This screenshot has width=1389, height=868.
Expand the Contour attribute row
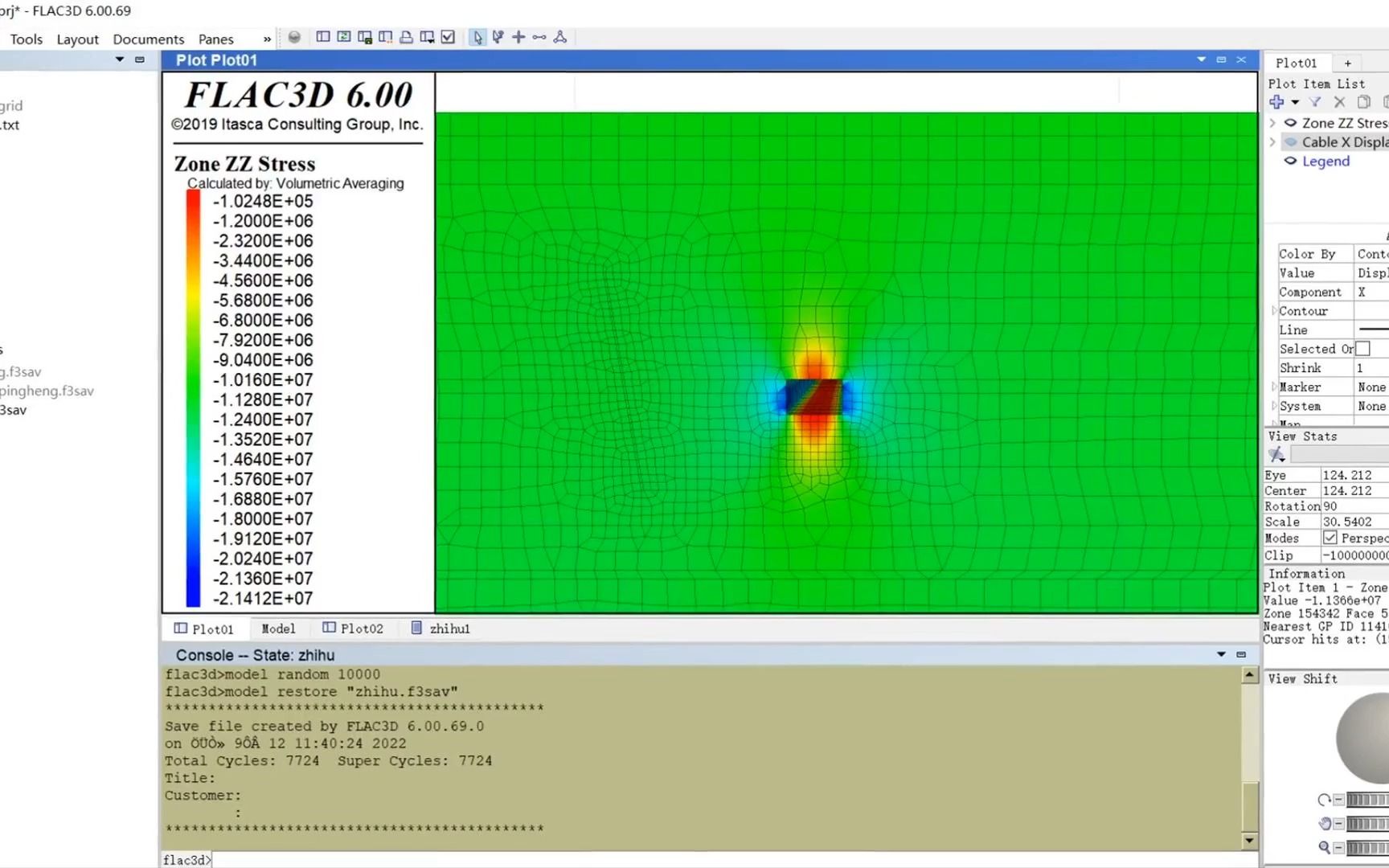pos(1275,311)
